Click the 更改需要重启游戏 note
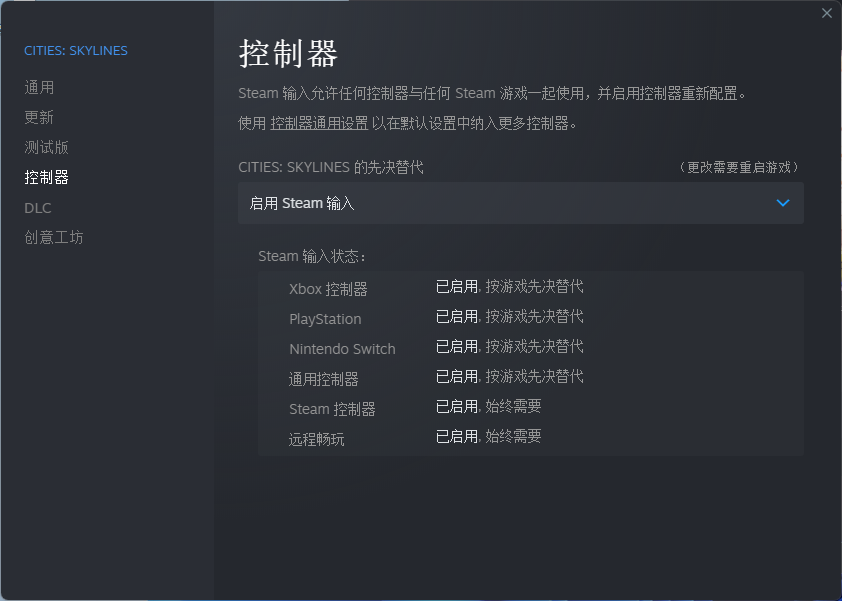Image resolution: width=842 pixels, height=601 pixels. (x=740, y=168)
